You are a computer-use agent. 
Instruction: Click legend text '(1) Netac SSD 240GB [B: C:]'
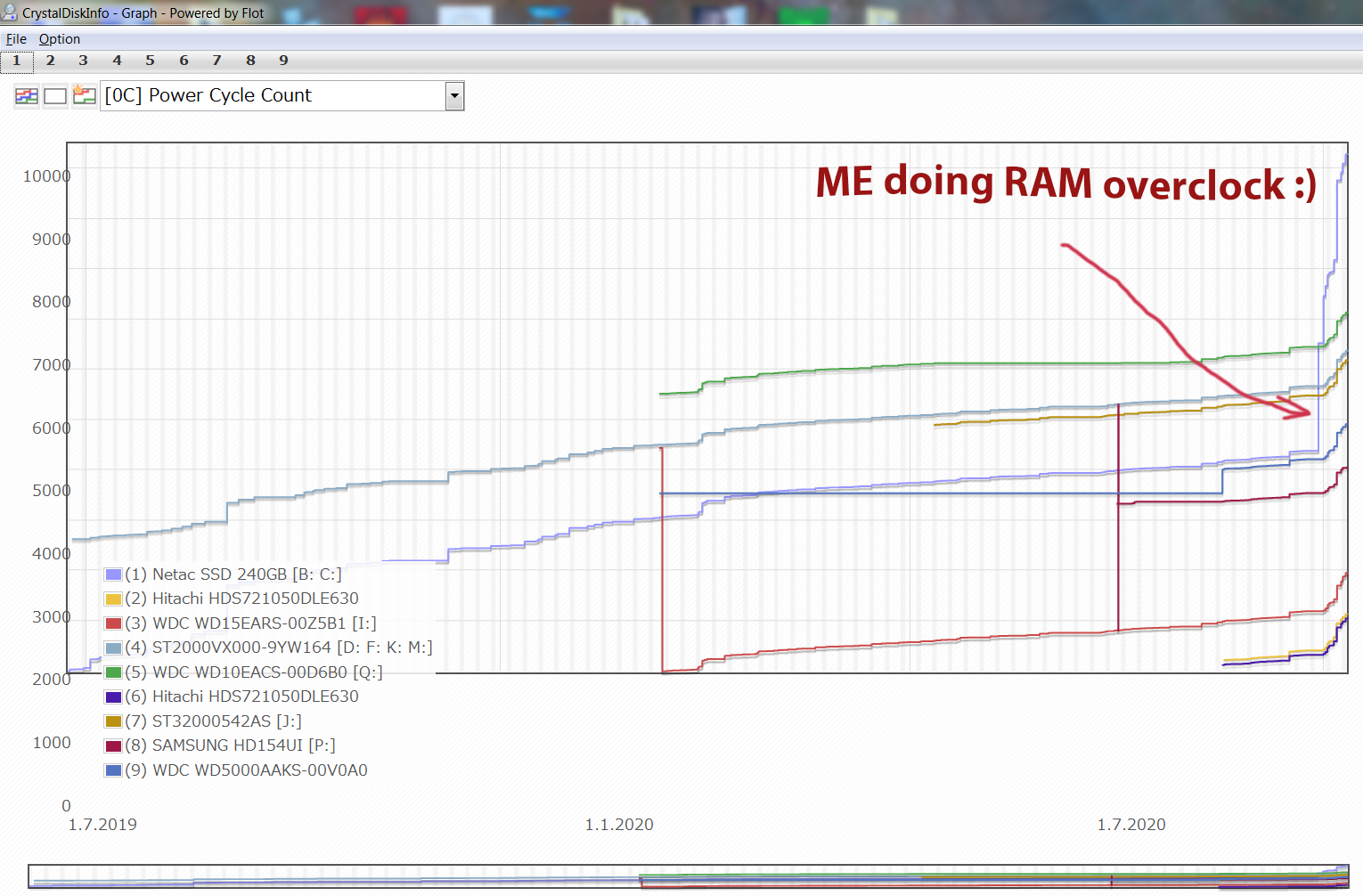pos(233,574)
